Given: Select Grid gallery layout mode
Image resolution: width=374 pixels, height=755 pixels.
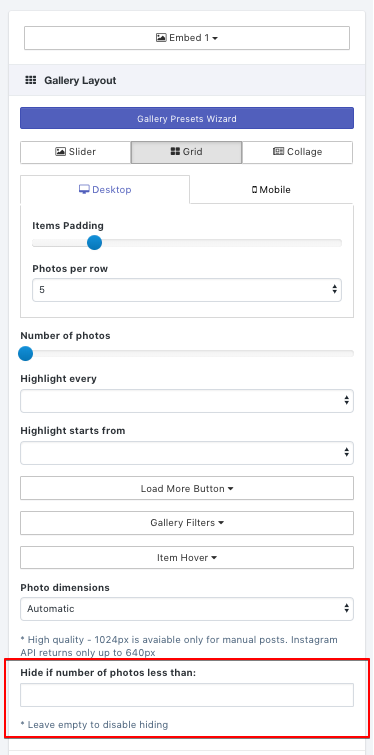Looking at the screenshot, I should (186, 152).
